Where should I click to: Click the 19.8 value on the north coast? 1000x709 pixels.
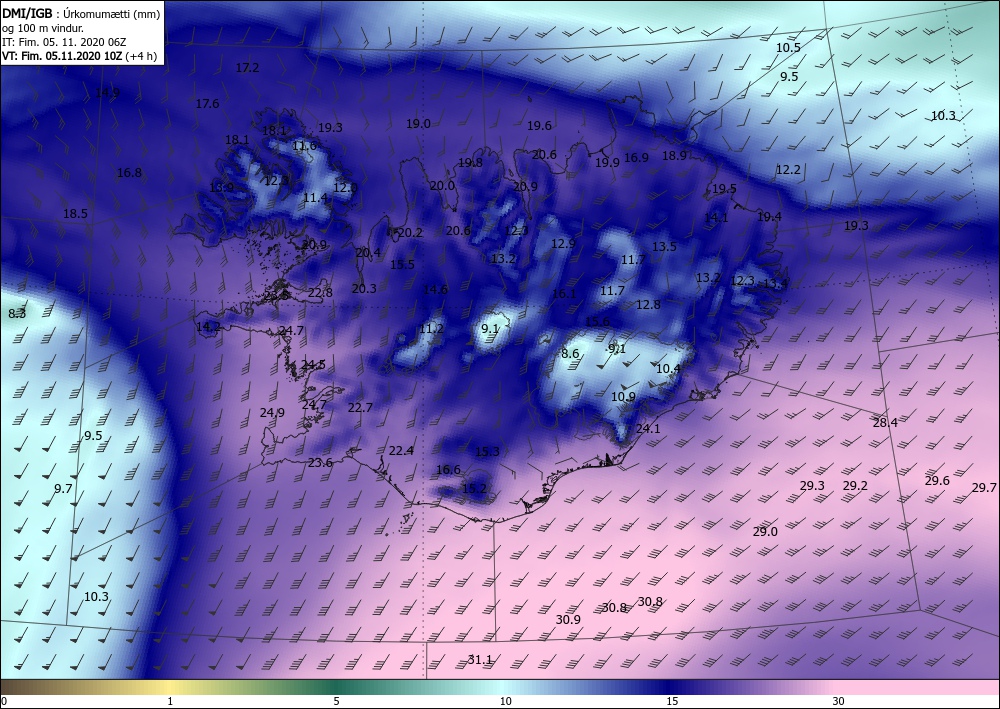471,163
